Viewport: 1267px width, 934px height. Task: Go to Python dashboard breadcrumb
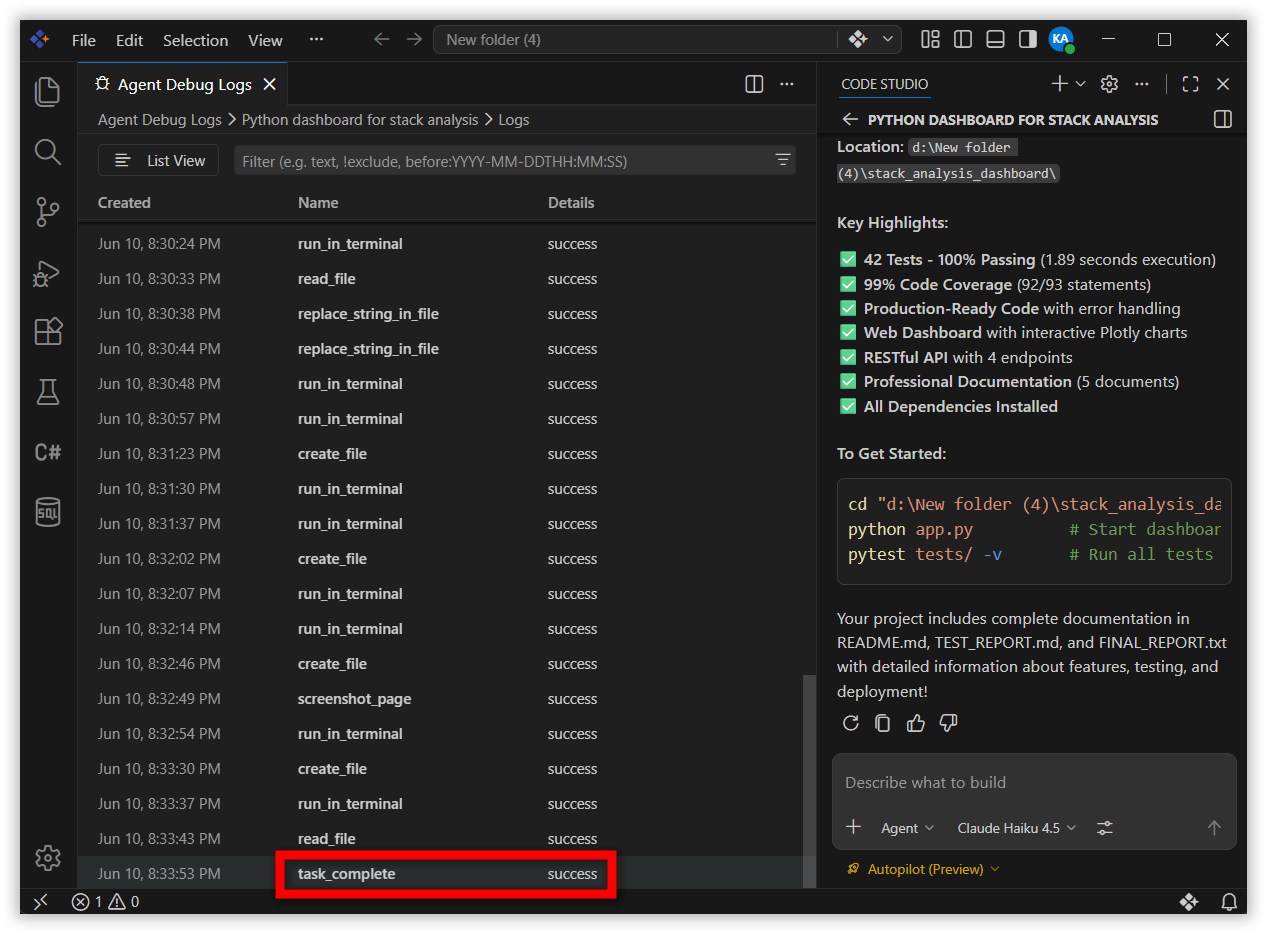[x=360, y=119]
